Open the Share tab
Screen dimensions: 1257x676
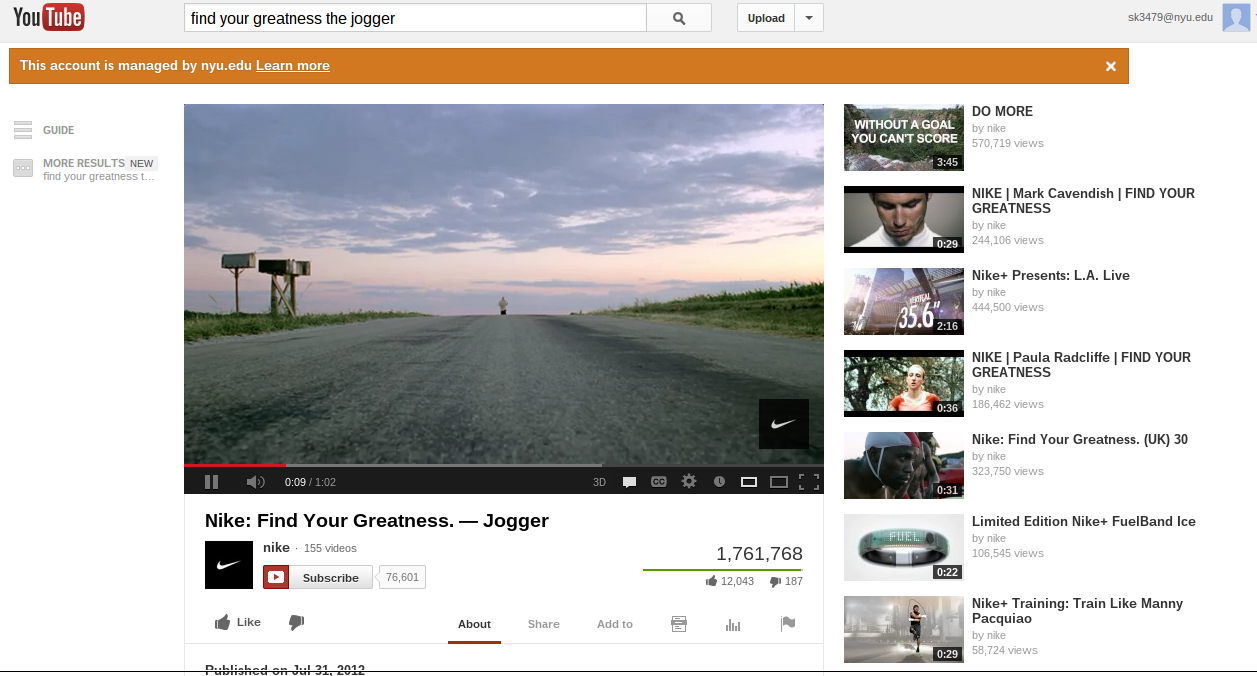[544, 624]
